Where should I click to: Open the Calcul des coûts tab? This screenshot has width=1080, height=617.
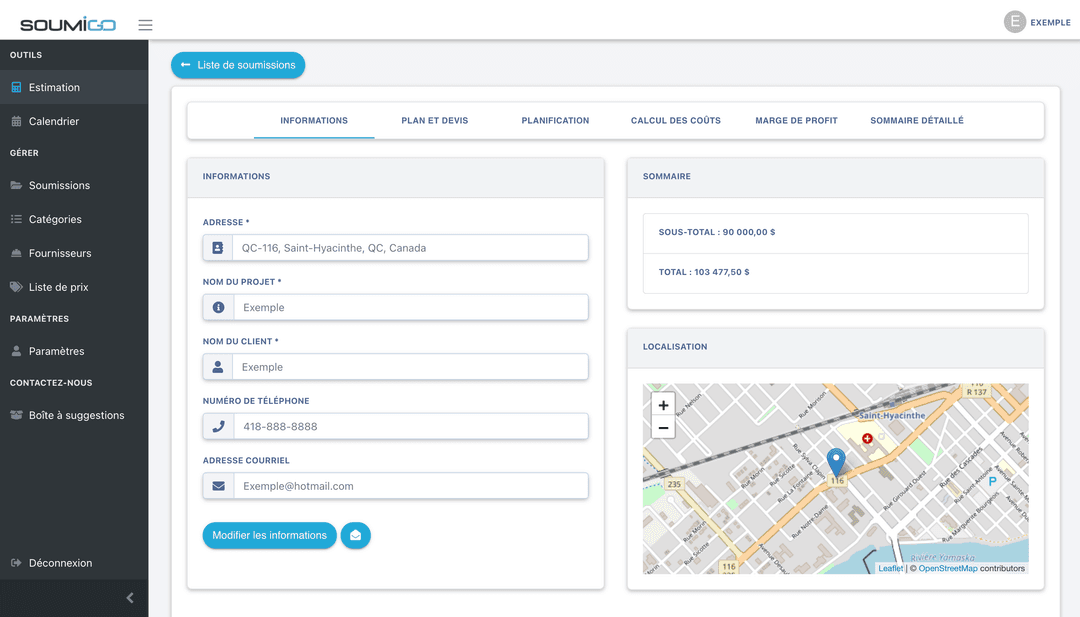point(675,121)
